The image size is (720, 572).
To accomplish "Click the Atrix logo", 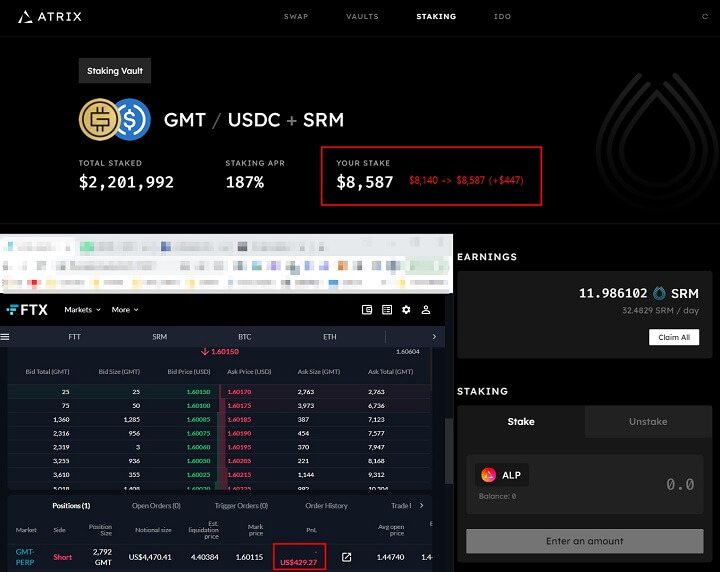I will (50, 17).
